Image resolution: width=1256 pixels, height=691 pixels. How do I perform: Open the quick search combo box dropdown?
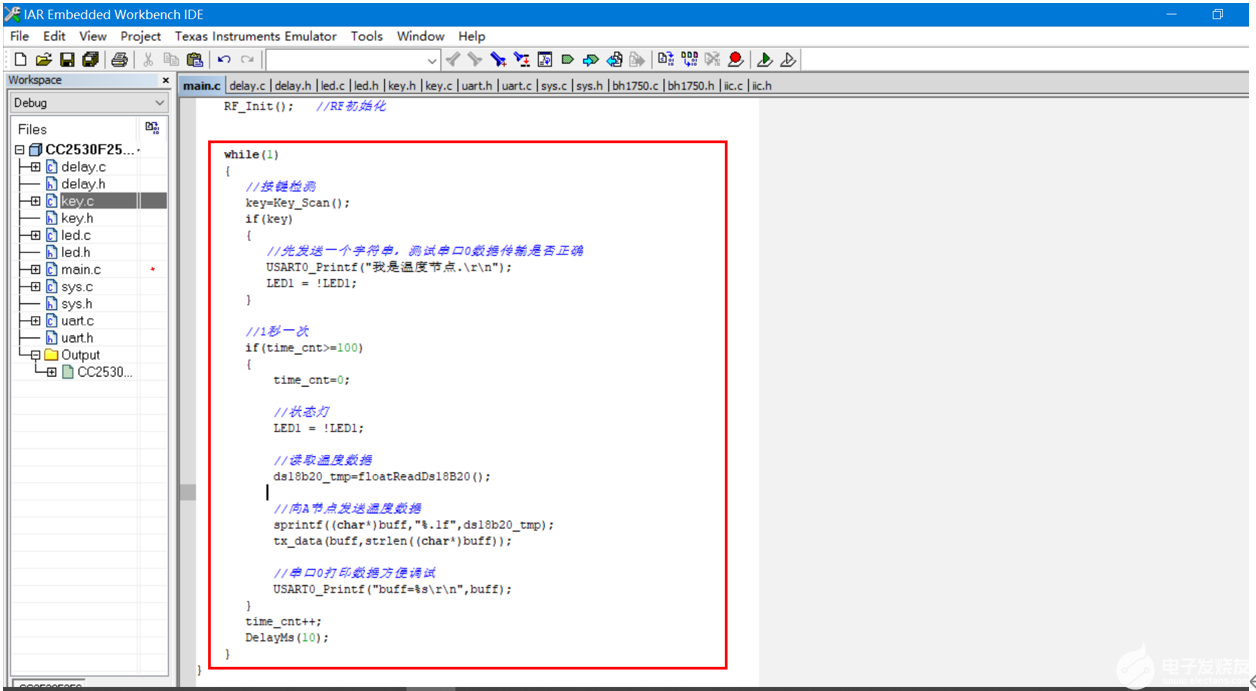(x=434, y=59)
